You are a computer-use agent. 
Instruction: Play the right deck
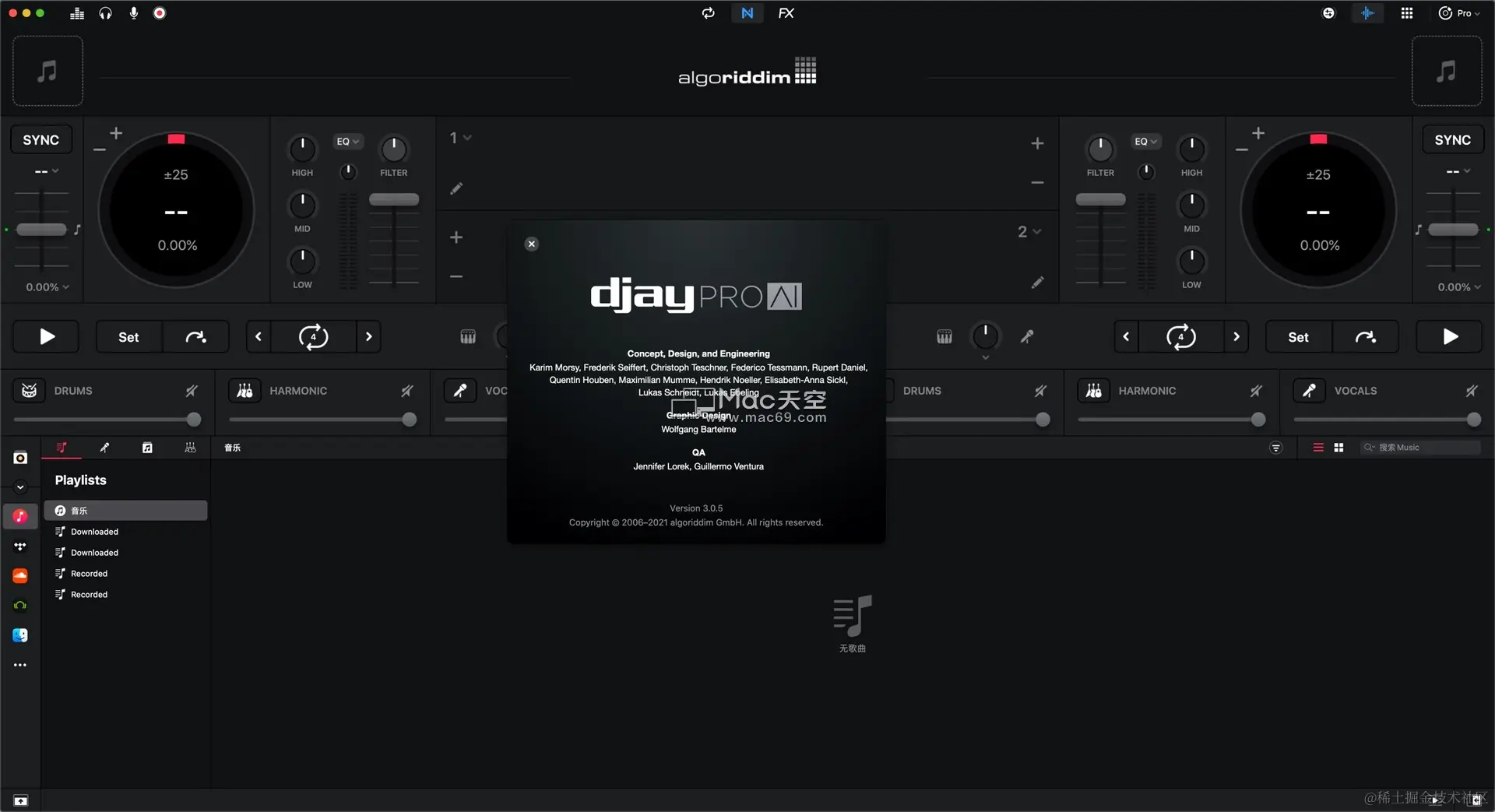pos(1449,337)
